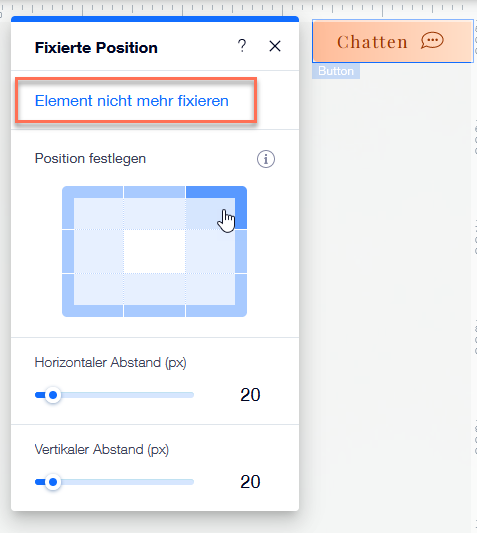Select the middle-left position grid cell

92,252
